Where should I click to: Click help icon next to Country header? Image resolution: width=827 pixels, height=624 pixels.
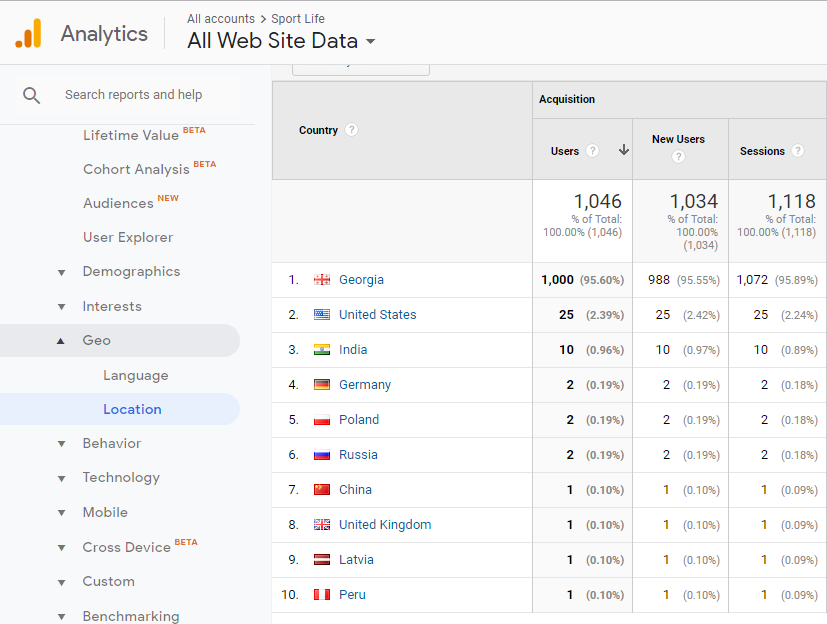(x=352, y=130)
